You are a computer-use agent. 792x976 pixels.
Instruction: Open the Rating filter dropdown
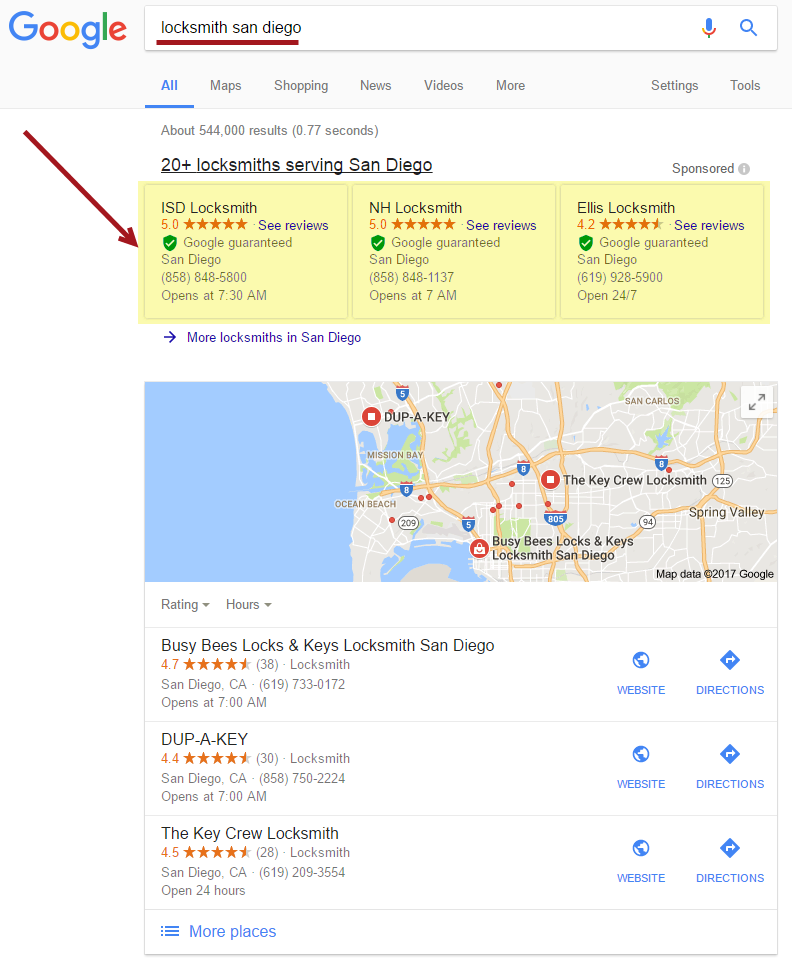pos(185,605)
